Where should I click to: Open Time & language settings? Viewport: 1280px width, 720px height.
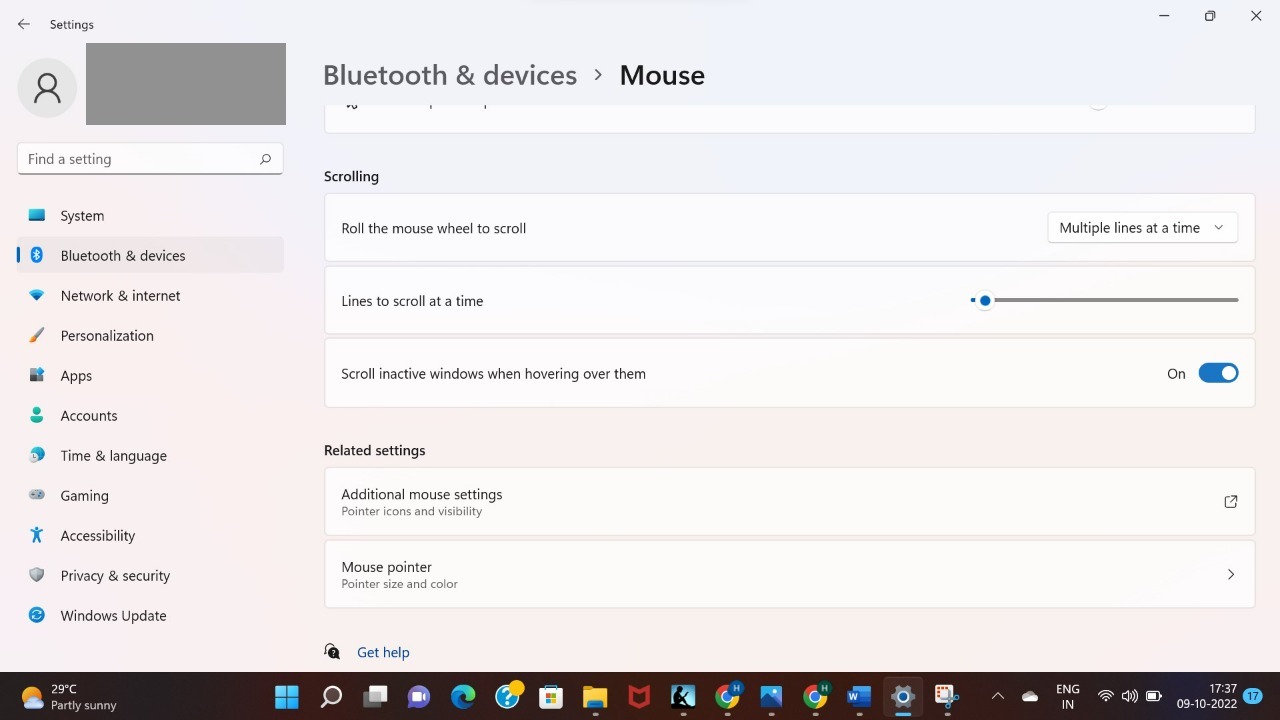[x=113, y=455]
